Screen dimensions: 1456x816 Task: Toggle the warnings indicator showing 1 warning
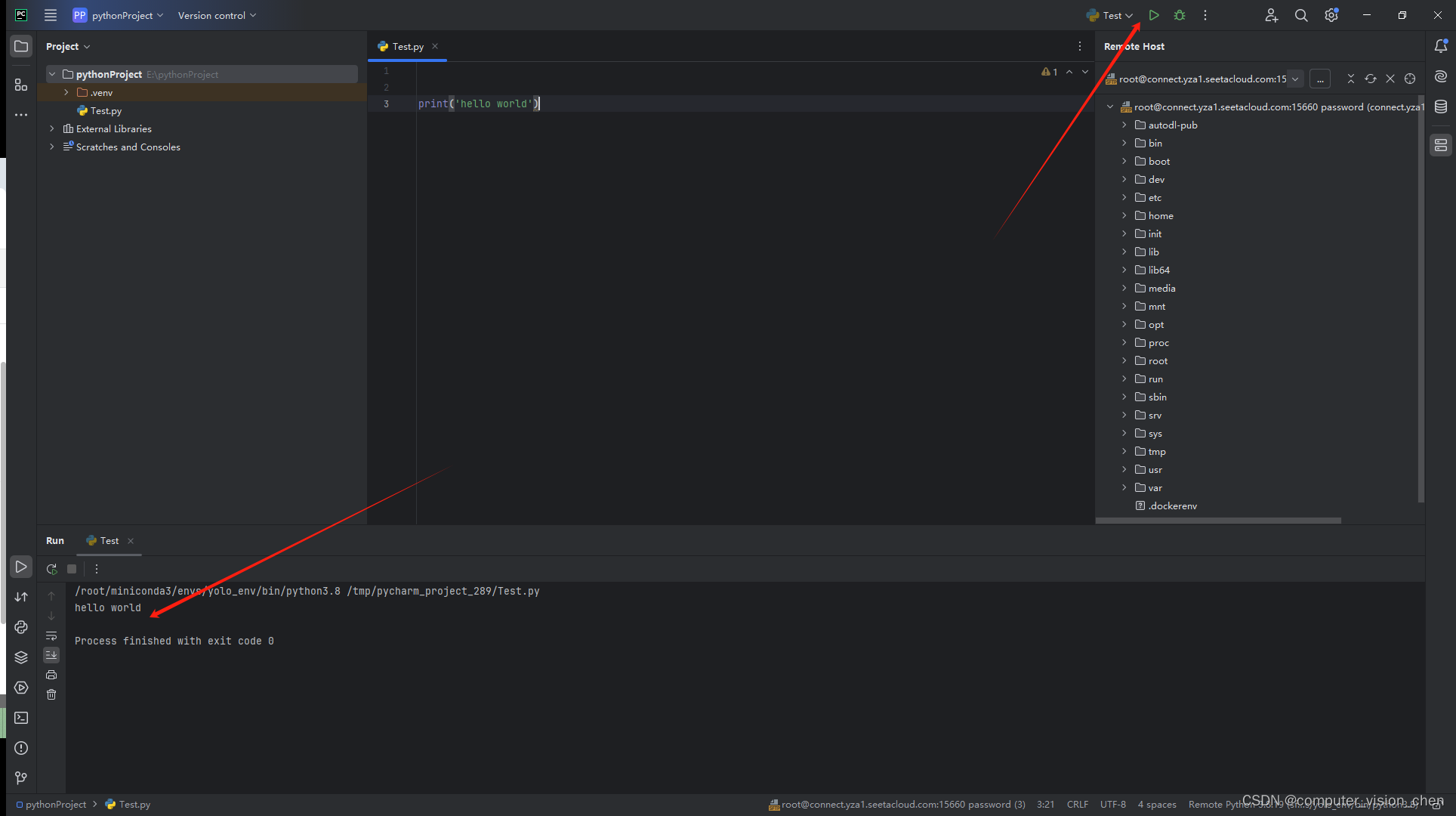[x=1048, y=71]
